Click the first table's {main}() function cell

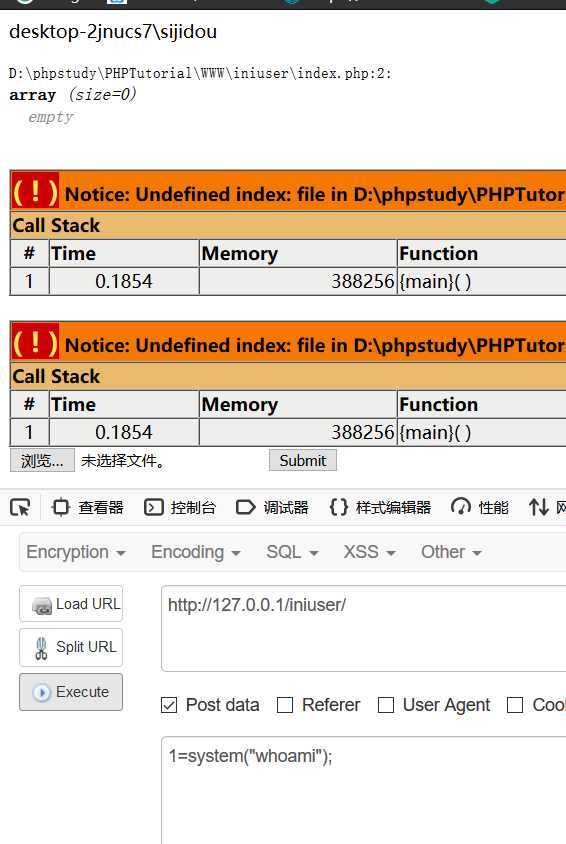tap(482, 281)
